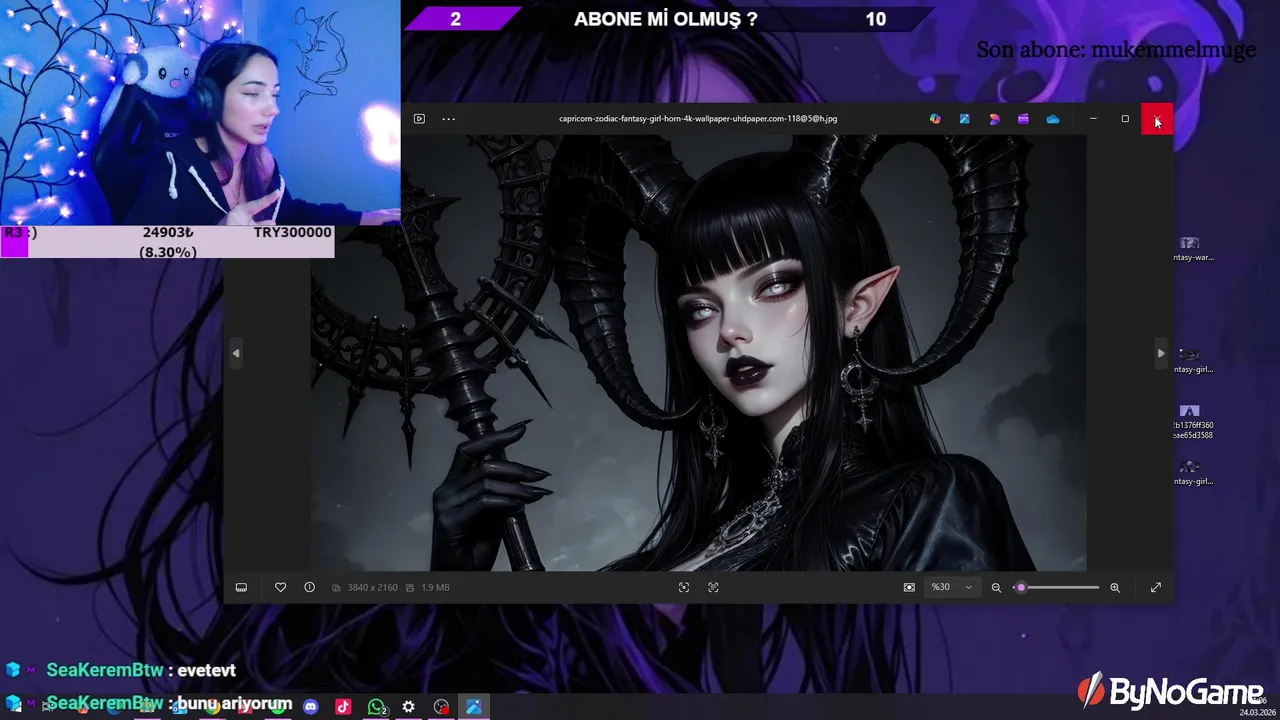Open the OBS Studio taskbar icon
1280x720 pixels.
coord(441,707)
